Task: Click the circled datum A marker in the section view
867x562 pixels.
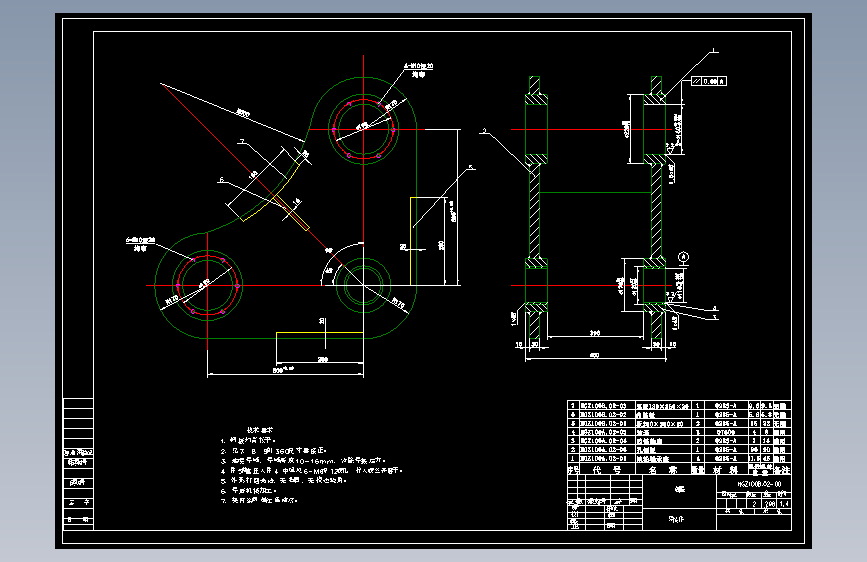Action: [x=683, y=257]
